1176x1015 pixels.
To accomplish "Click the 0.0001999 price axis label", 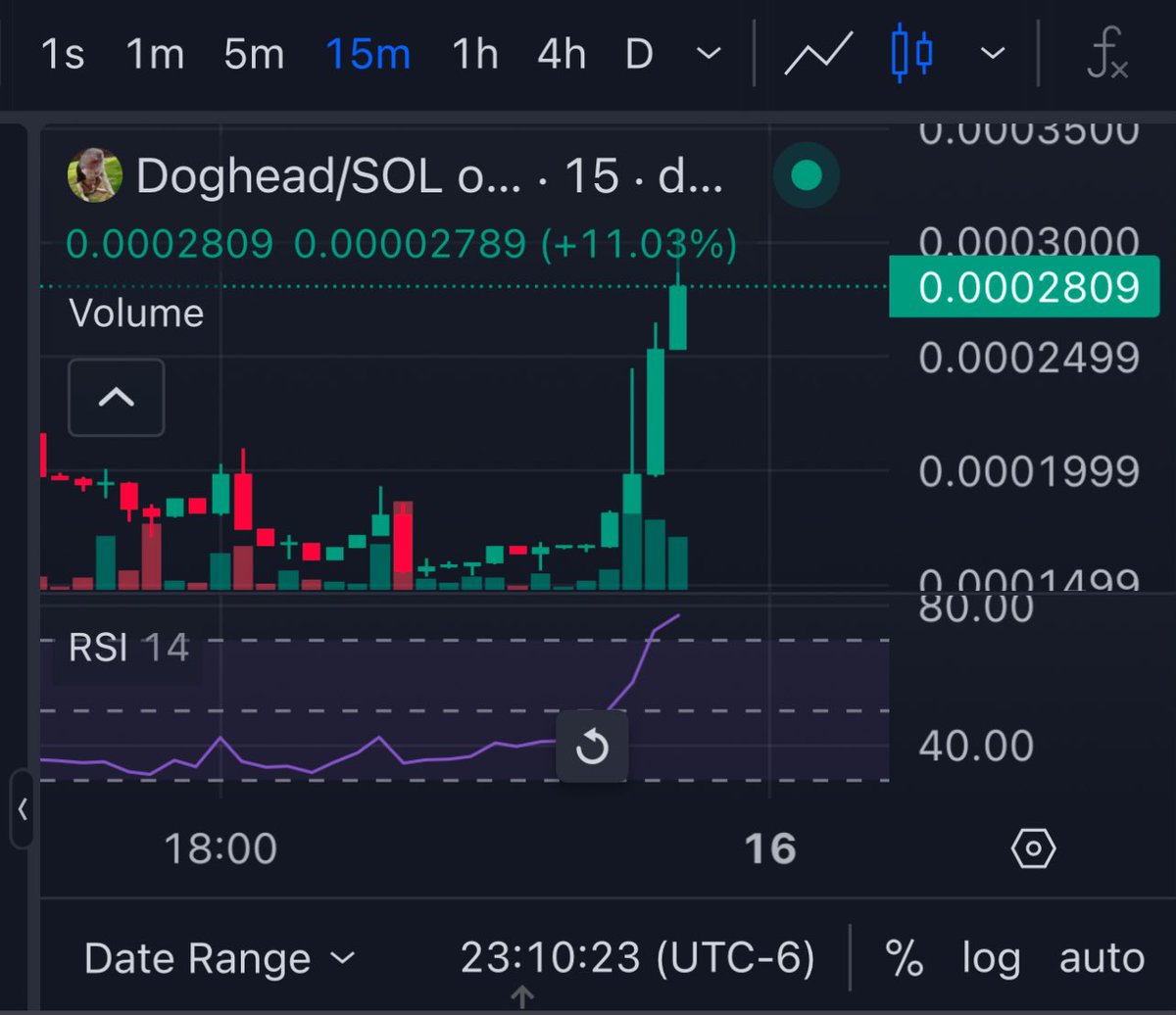I will (1029, 472).
